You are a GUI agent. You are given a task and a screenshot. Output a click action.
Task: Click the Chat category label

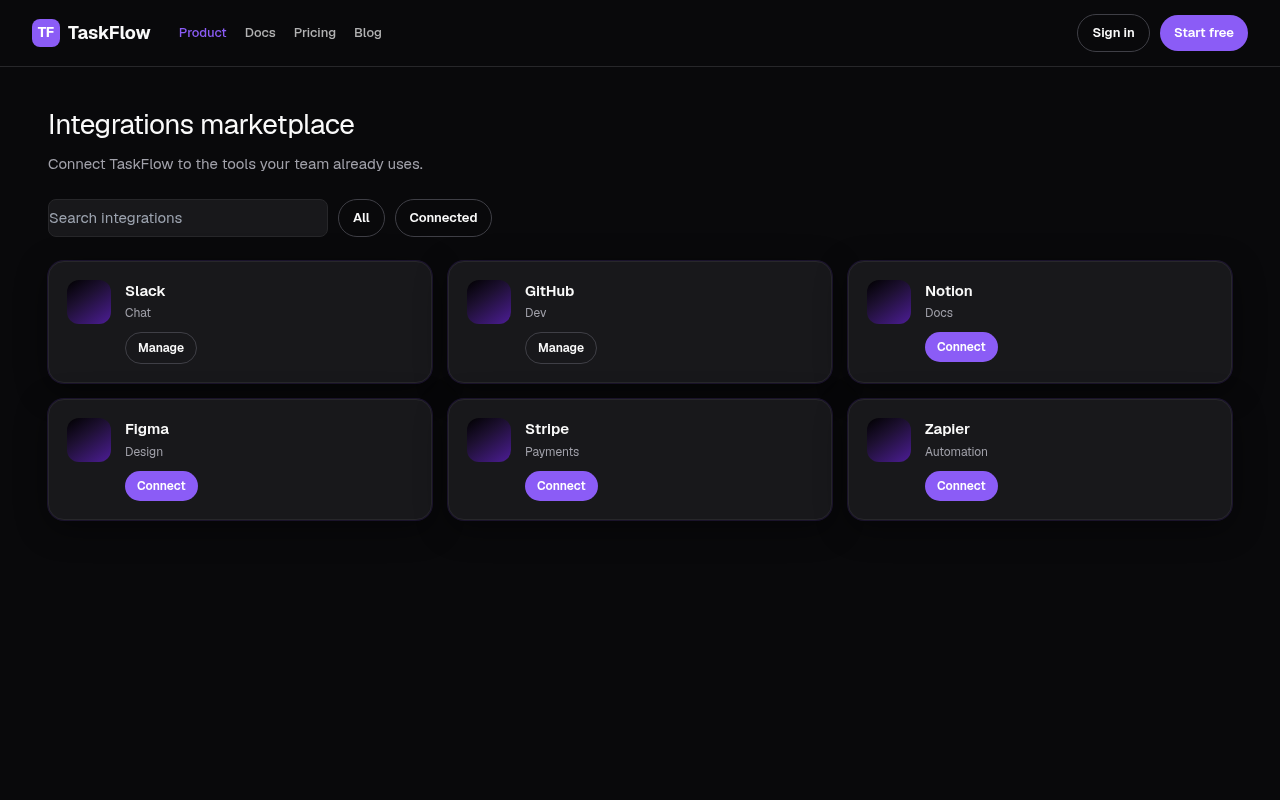coord(138,313)
